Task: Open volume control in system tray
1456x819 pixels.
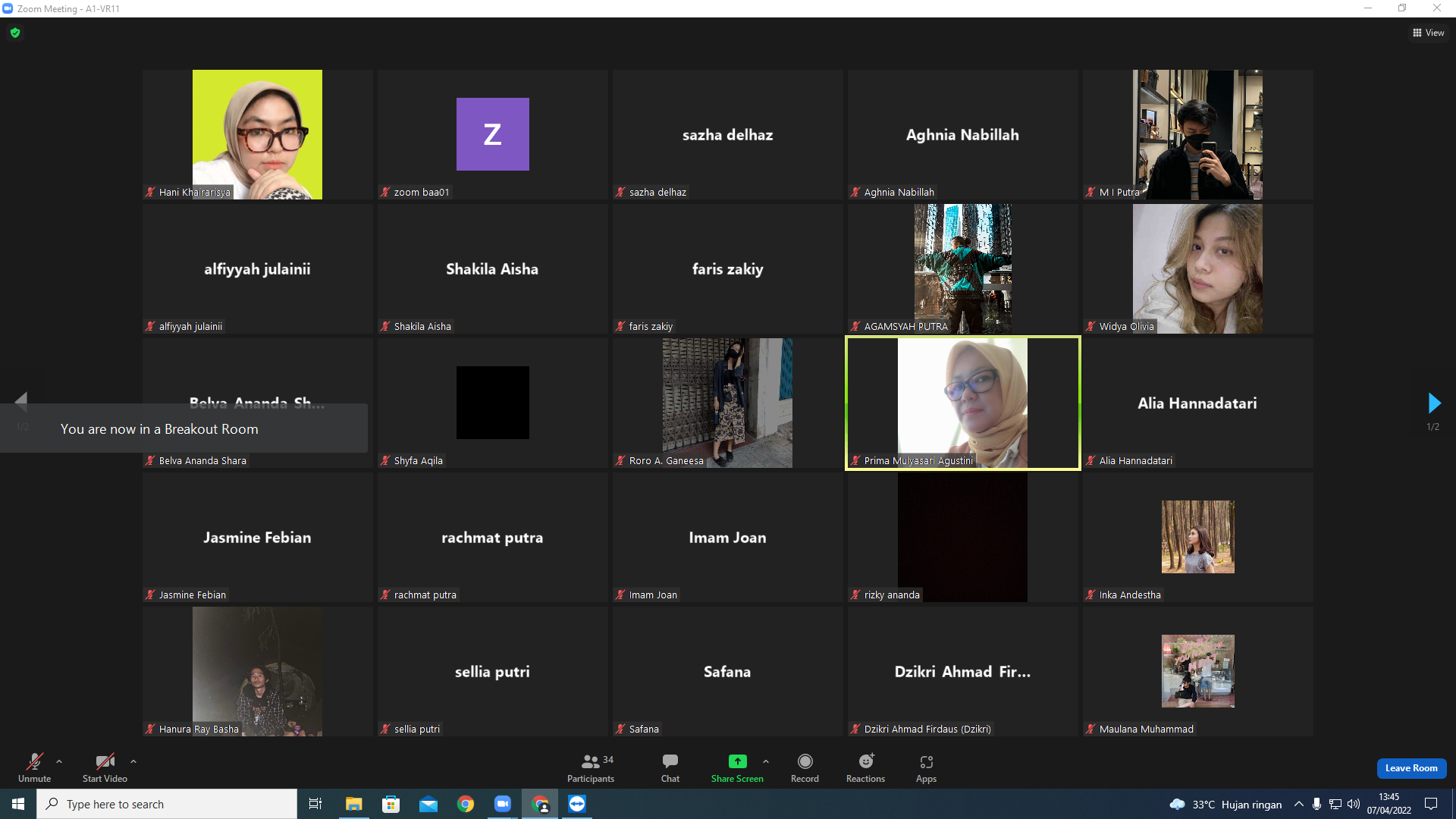Action: (1354, 804)
